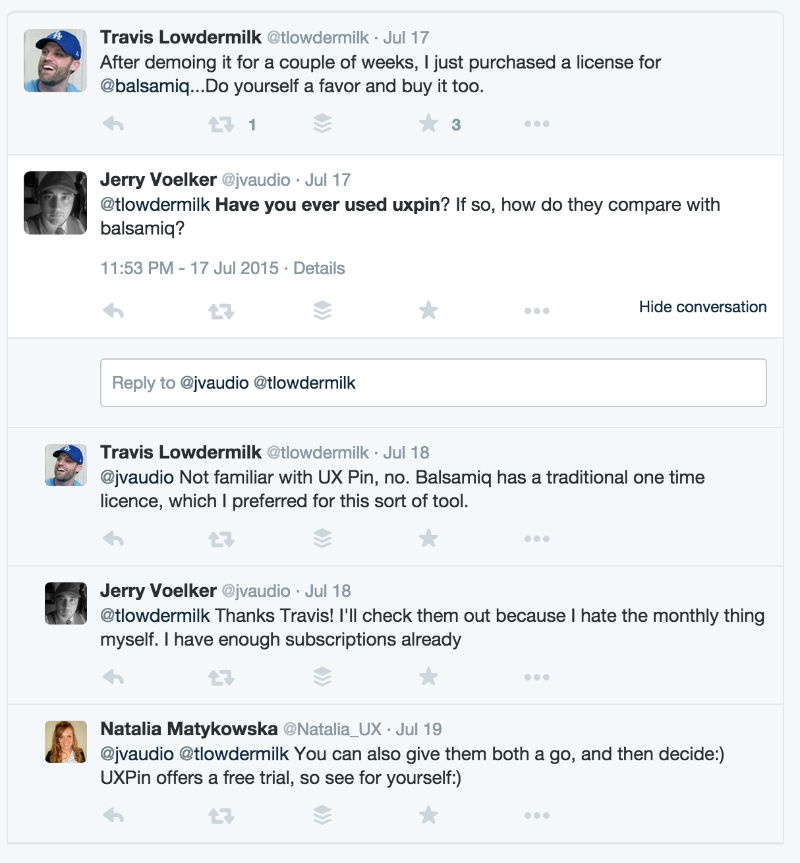Image resolution: width=800 pixels, height=863 pixels.
Task: Reply to Jerry's 'Thanks Travis!' tweet
Action: (113, 677)
